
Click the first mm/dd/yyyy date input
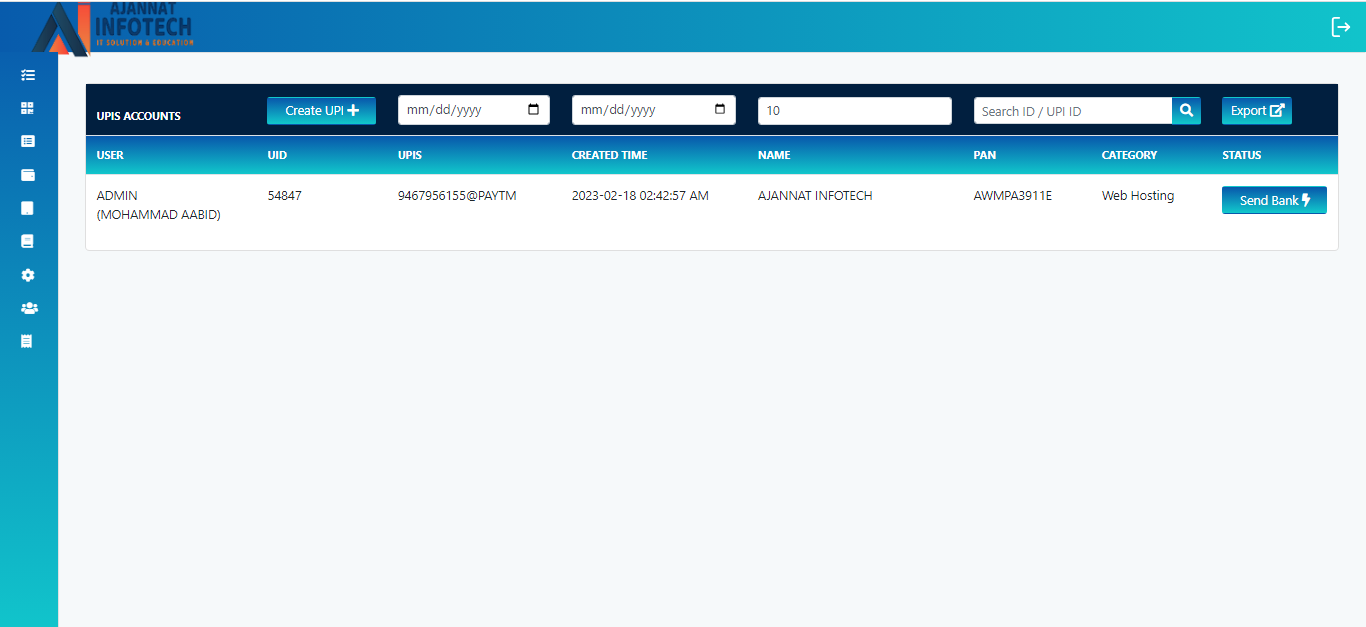coord(455,110)
